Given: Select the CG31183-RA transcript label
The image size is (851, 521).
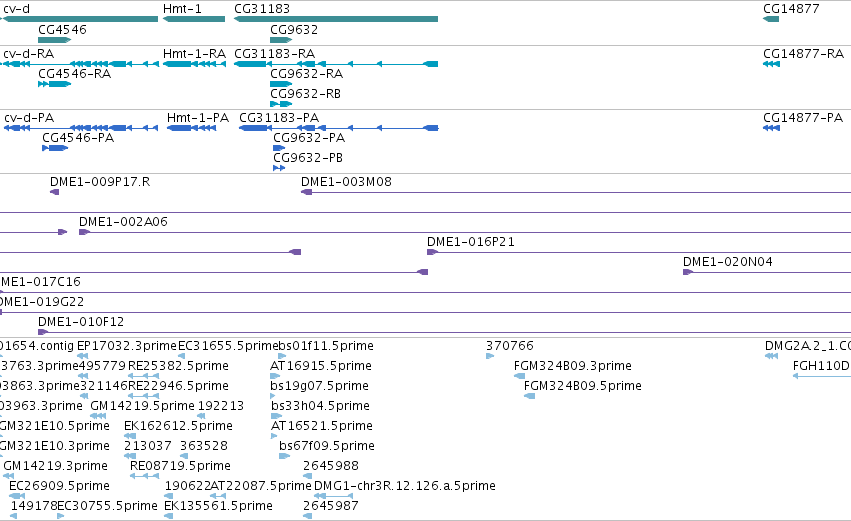Looking at the screenshot, I should click(x=275, y=54).
